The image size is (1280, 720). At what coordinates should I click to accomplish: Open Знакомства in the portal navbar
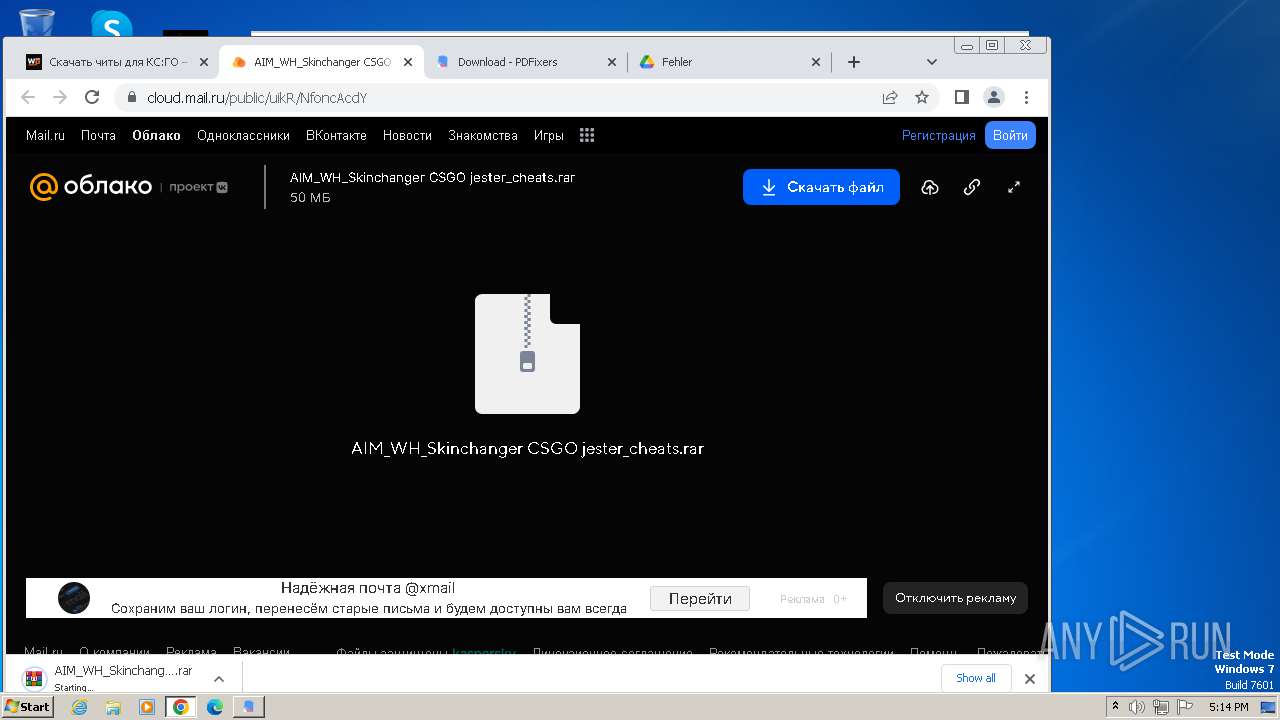(x=483, y=135)
